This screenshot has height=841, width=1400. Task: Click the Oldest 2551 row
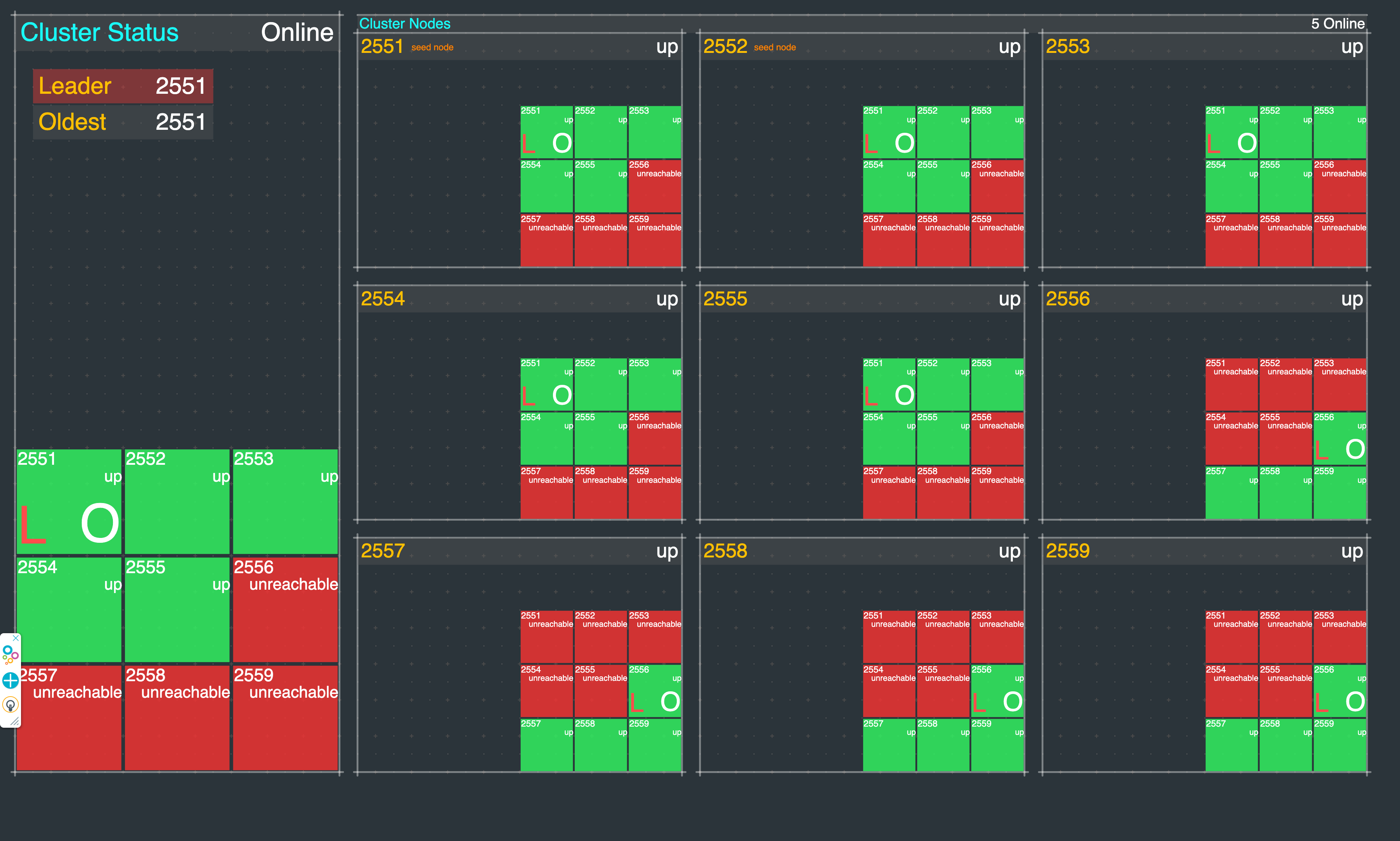(x=123, y=122)
